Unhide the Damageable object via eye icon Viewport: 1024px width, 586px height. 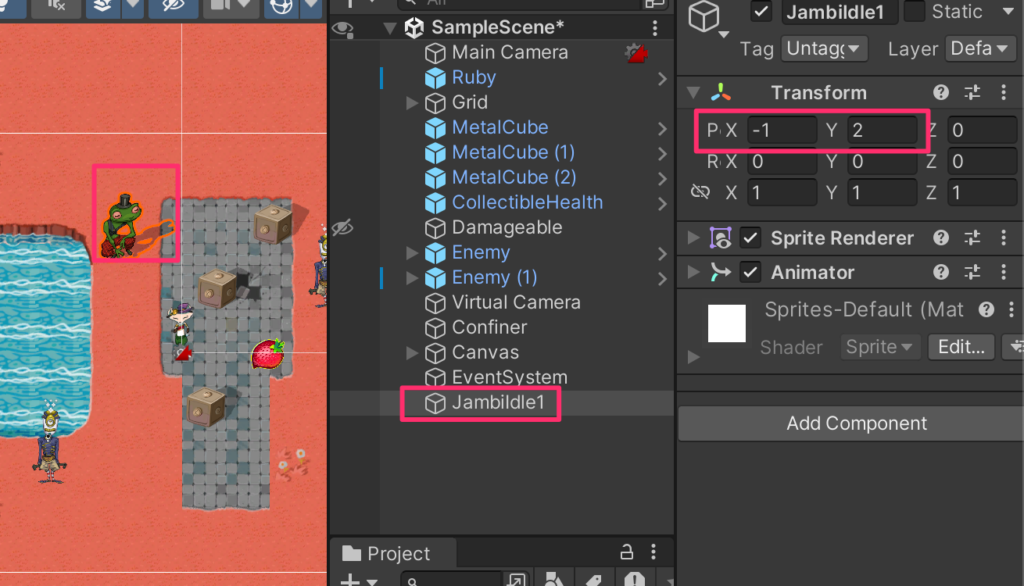342,227
